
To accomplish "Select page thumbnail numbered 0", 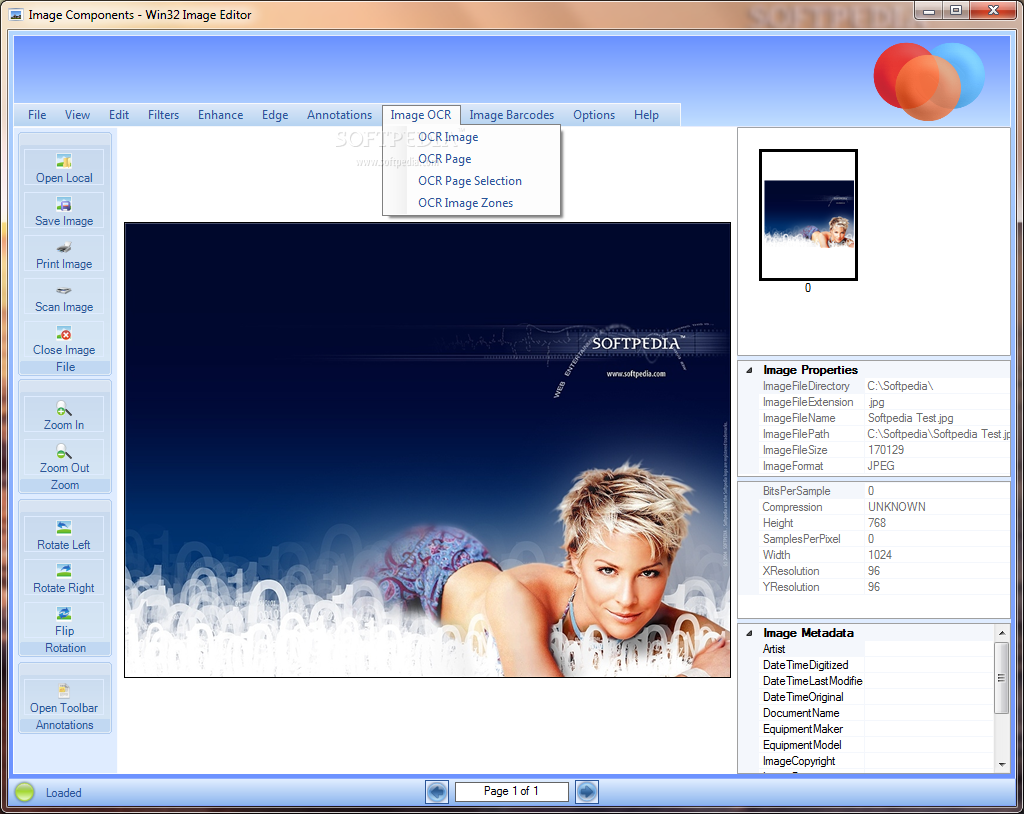I will (808, 215).
